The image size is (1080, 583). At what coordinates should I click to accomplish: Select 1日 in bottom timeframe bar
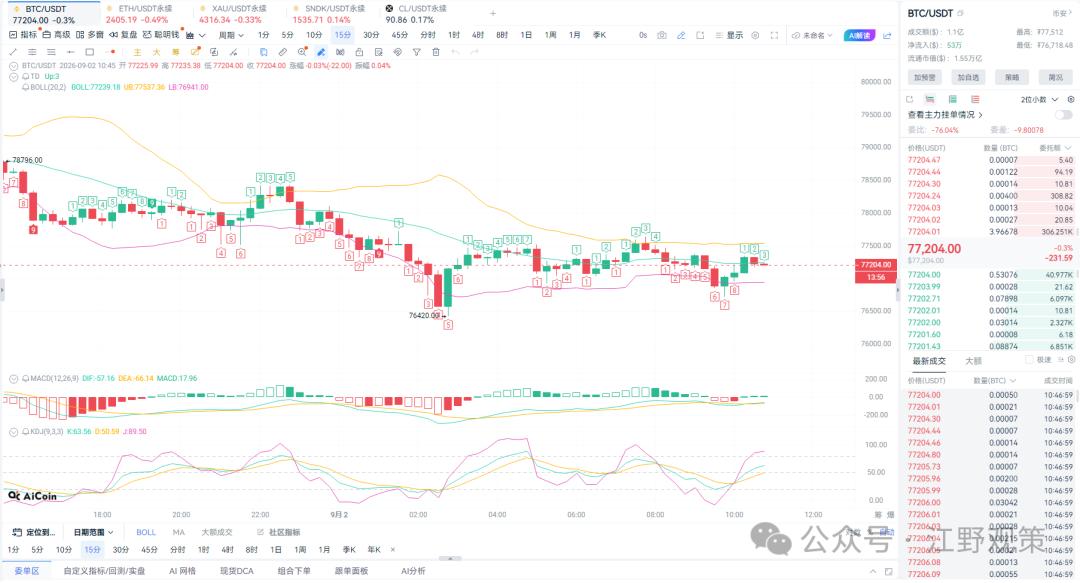pos(276,550)
